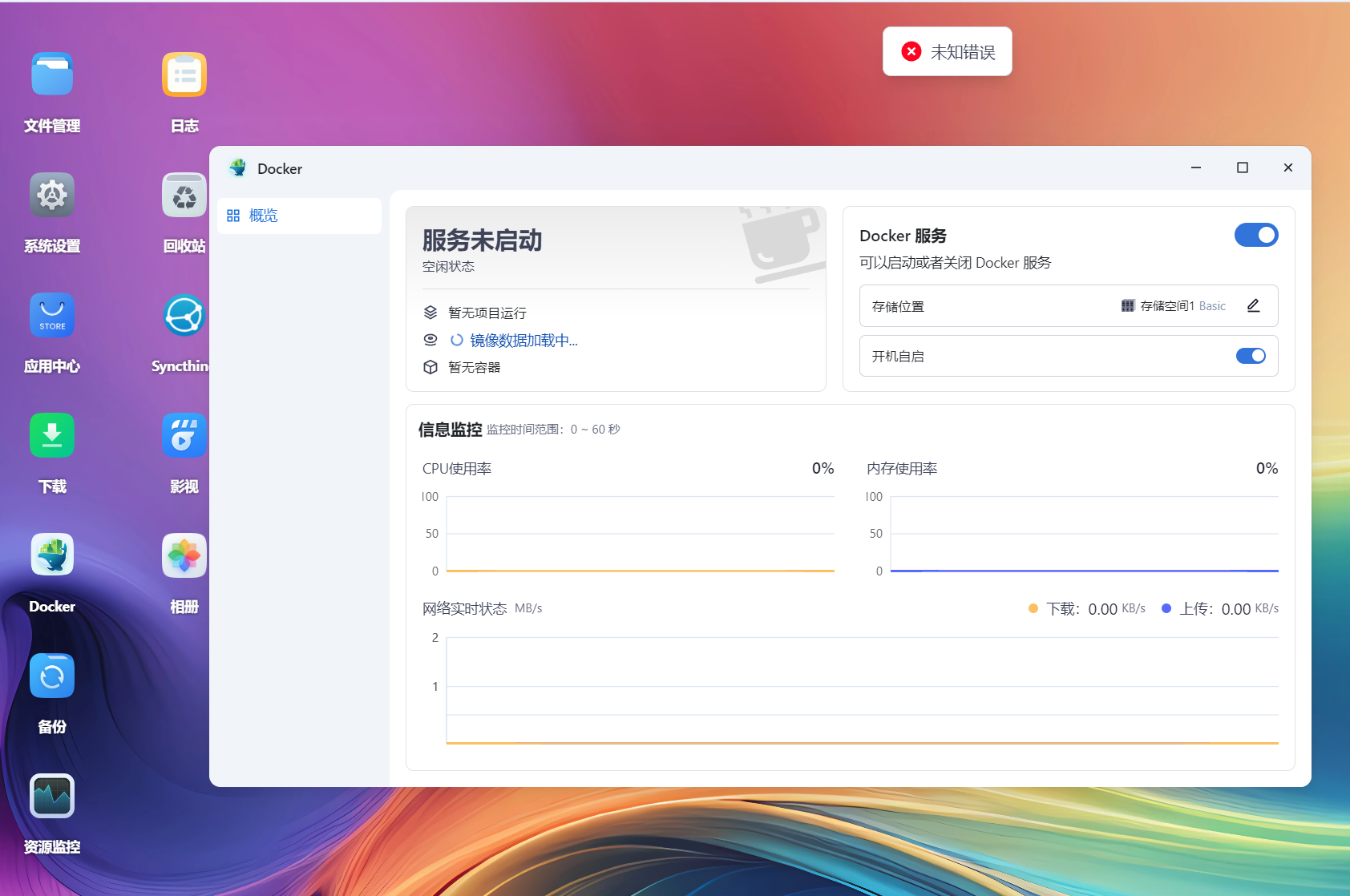Click the 概览 grid icon in sidebar
The height and width of the screenshot is (896, 1350).
233,216
